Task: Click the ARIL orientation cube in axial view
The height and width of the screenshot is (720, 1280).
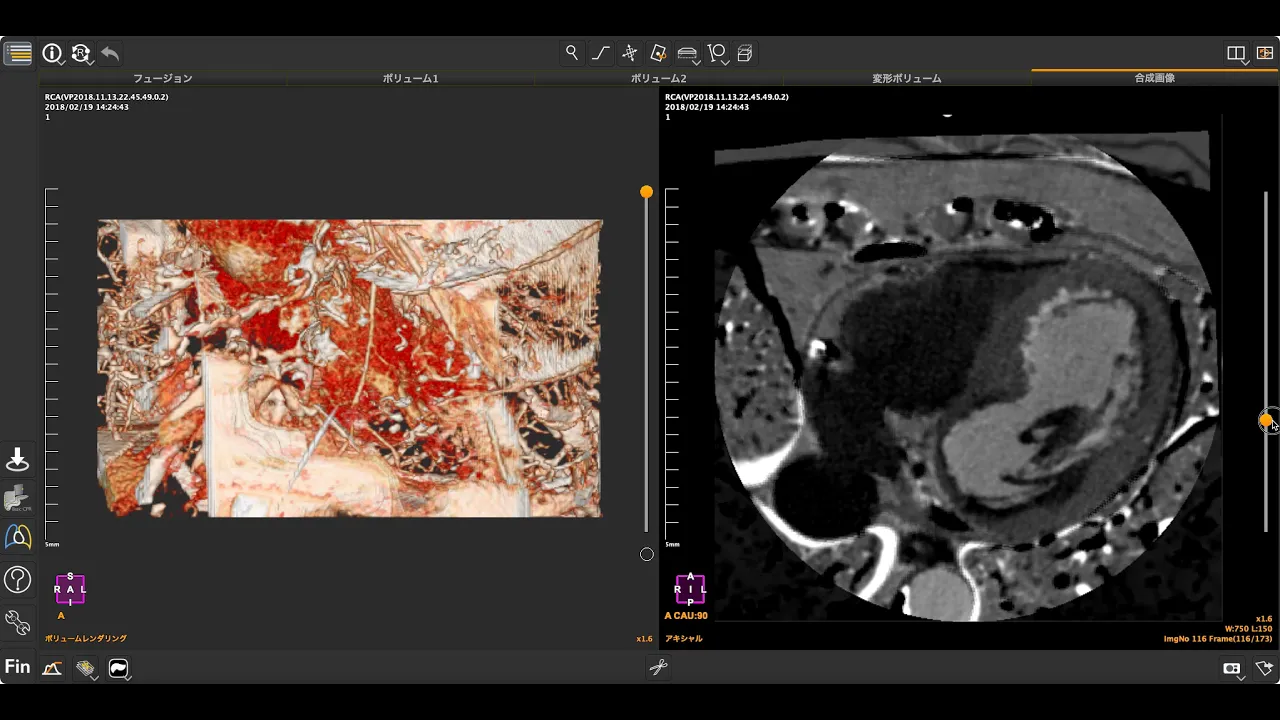Action: click(690, 589)
